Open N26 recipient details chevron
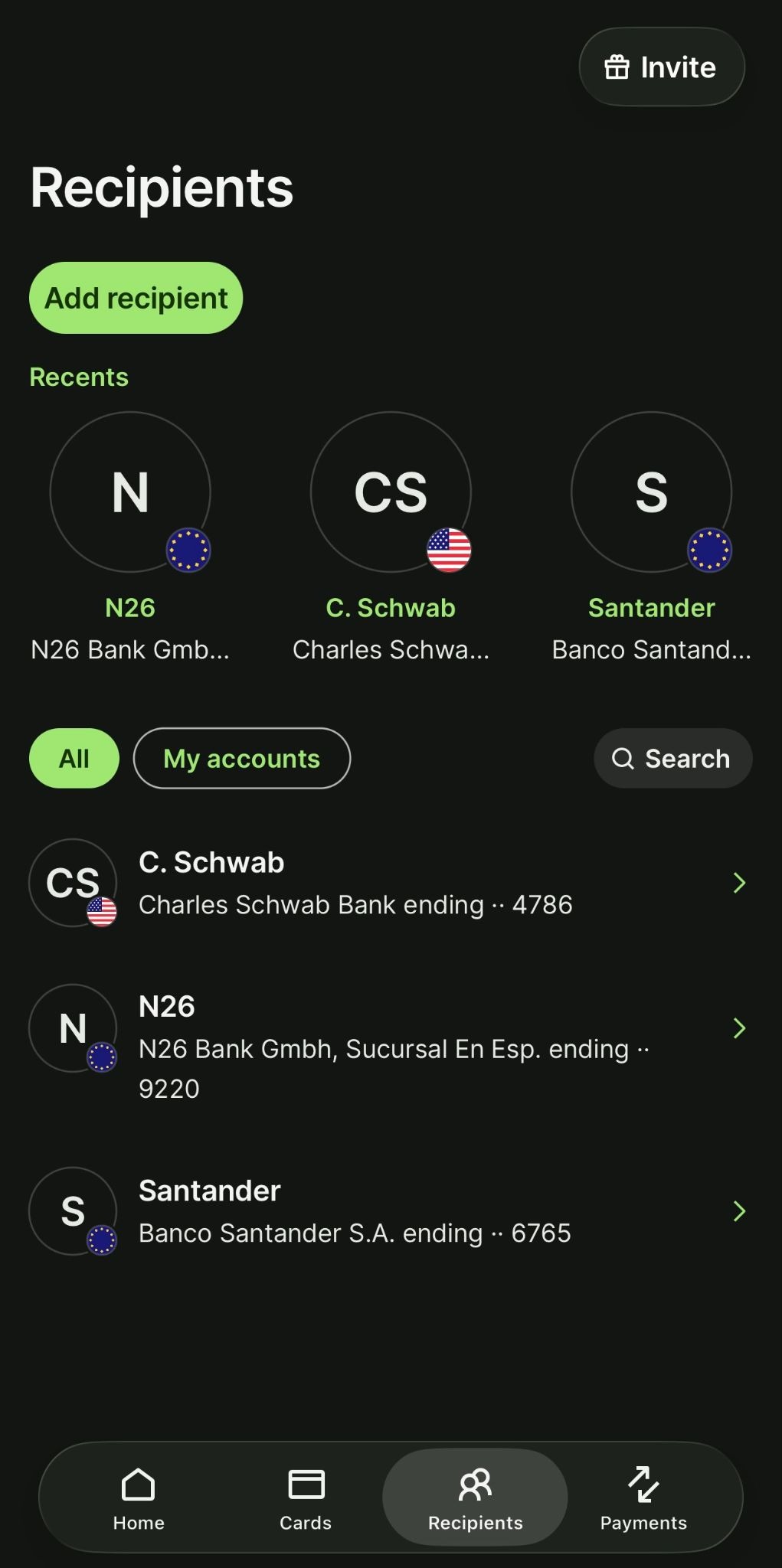The height and width of the screenshot is (1568, 782). click(739, 1028)
